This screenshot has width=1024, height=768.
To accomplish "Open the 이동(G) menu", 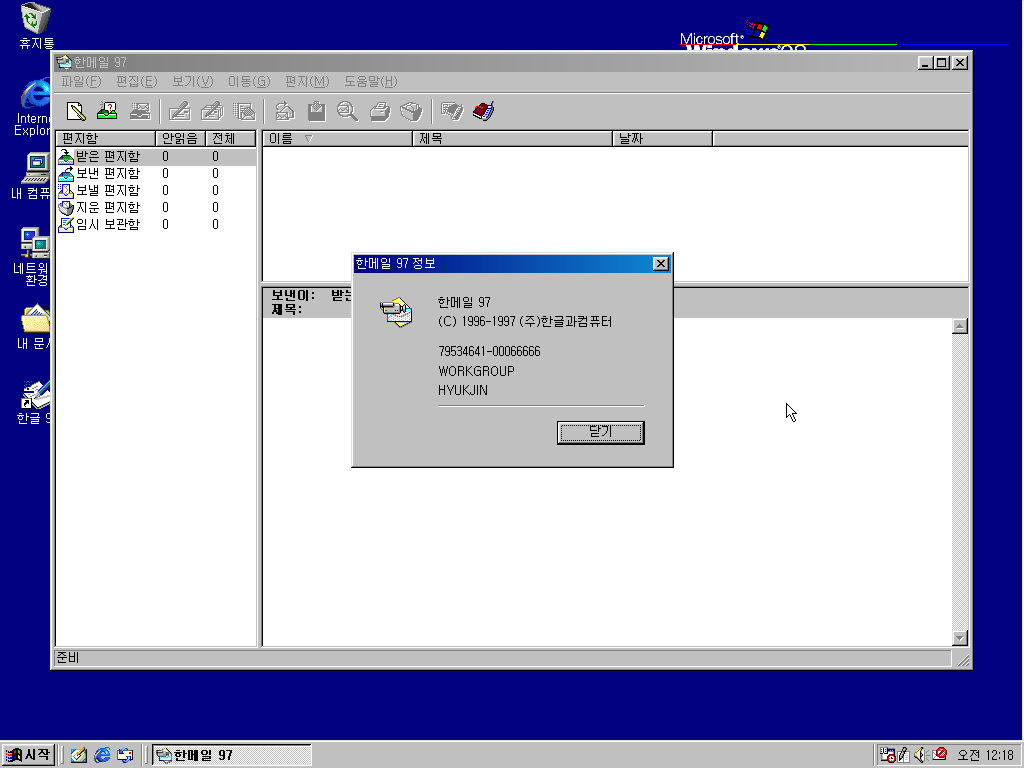I will point(249,82).
